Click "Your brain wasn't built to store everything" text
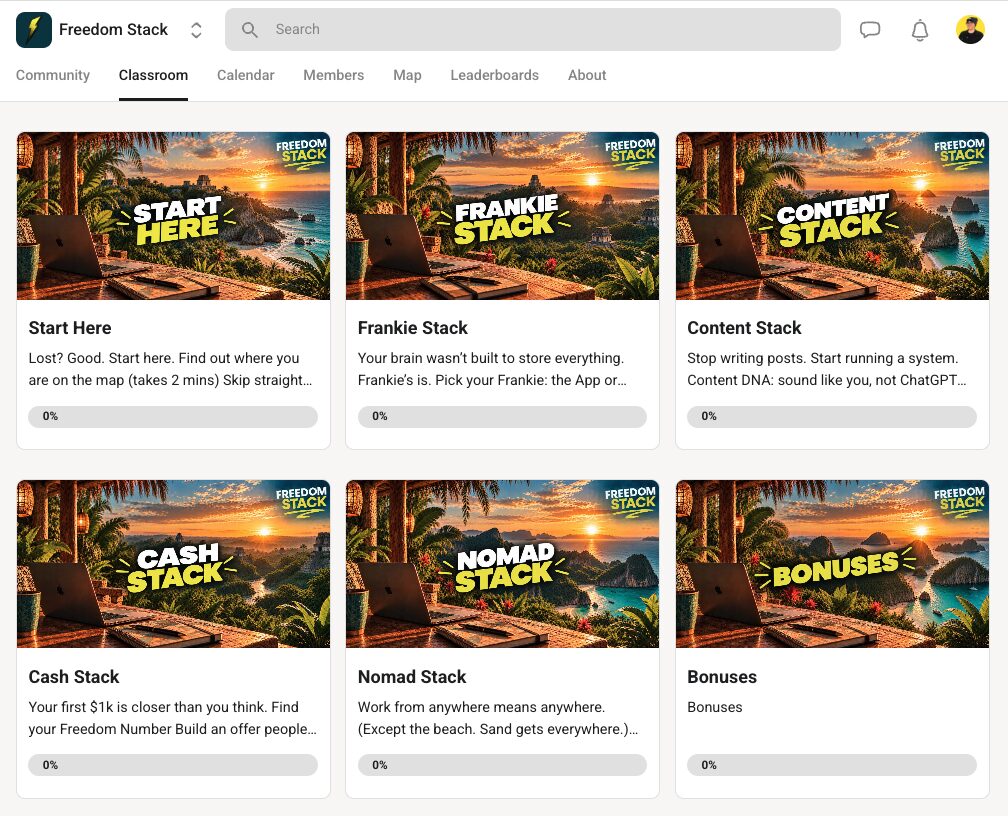The image size is (1008, 816). pos(492,369)
